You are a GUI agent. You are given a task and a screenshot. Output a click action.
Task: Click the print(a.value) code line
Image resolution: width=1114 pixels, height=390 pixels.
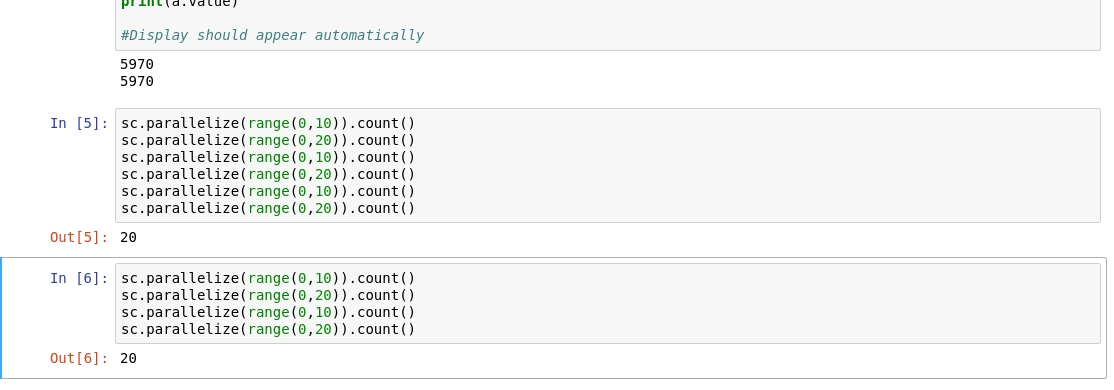pyautogui.click(x=180, y=4)
